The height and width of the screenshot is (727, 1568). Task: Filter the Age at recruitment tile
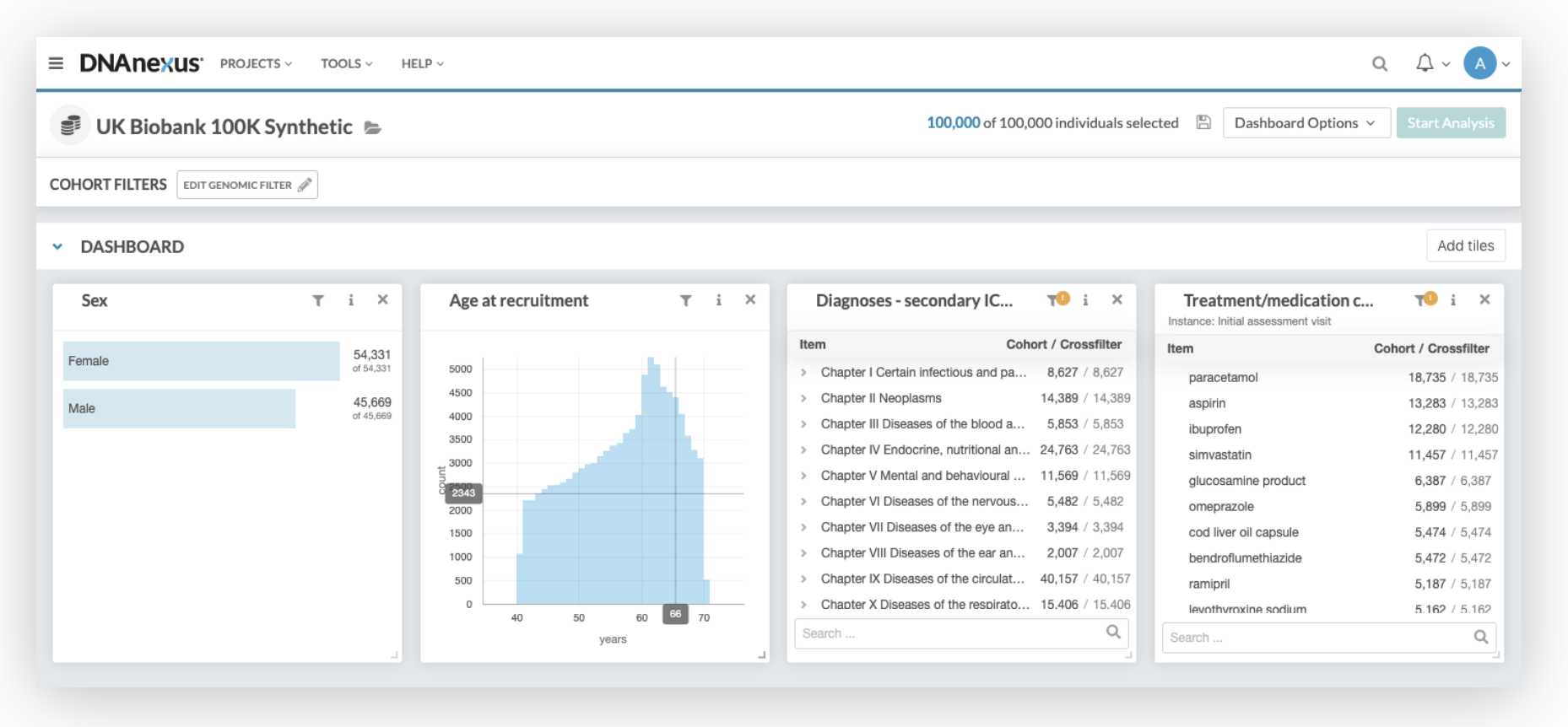[686, 300]
